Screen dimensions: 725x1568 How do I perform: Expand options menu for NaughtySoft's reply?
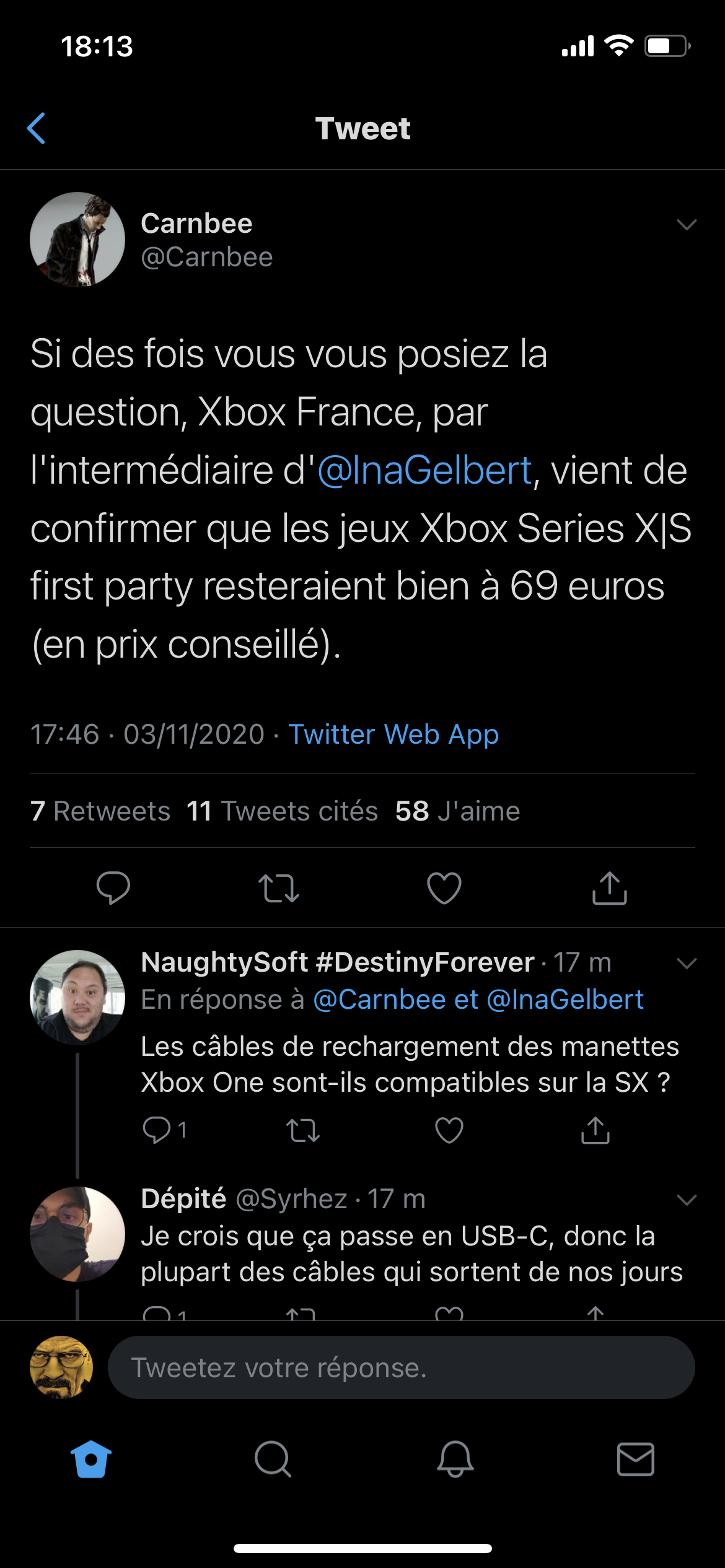click(687, 963)
